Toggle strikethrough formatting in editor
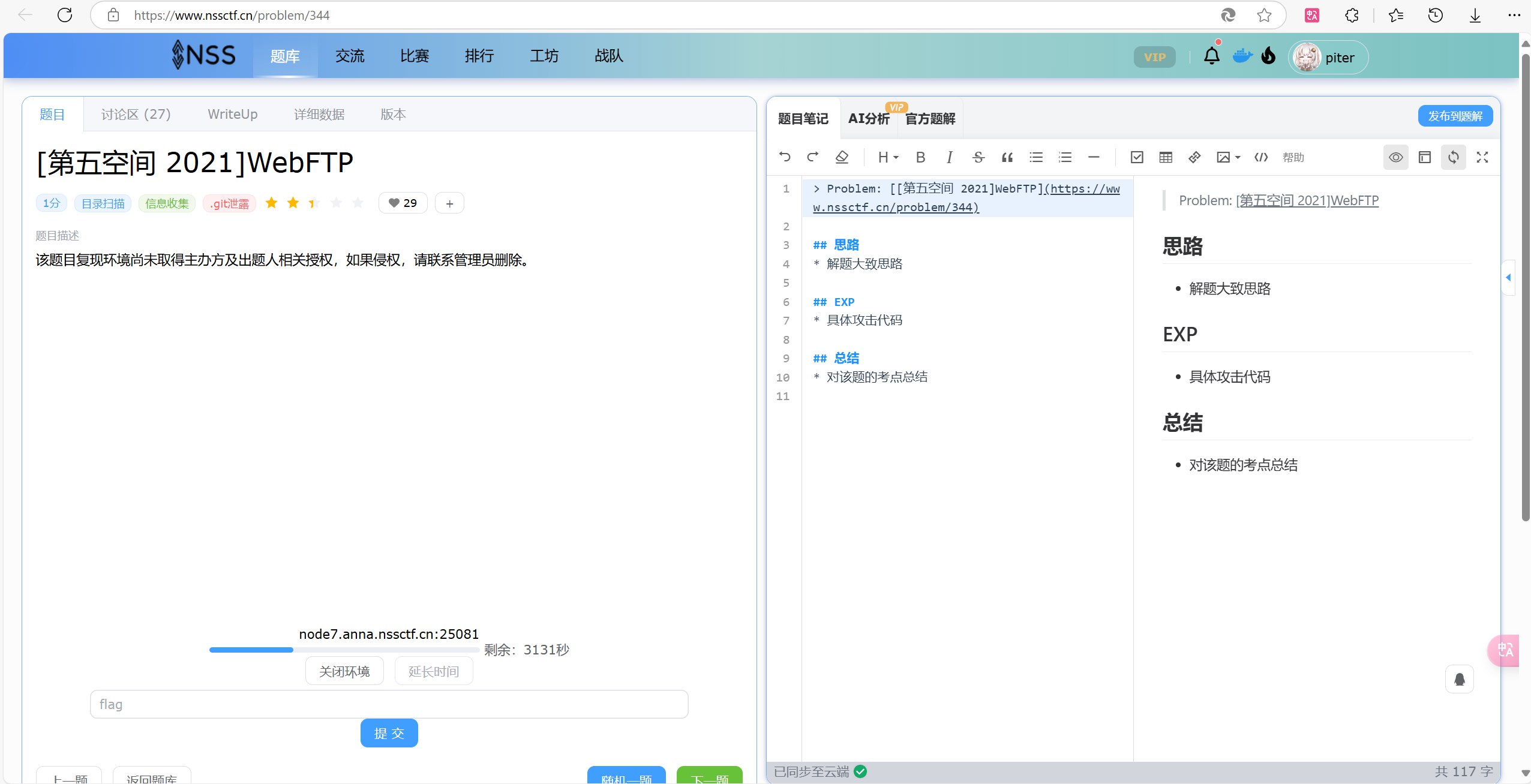1531x784 pixels. [978, 157]
